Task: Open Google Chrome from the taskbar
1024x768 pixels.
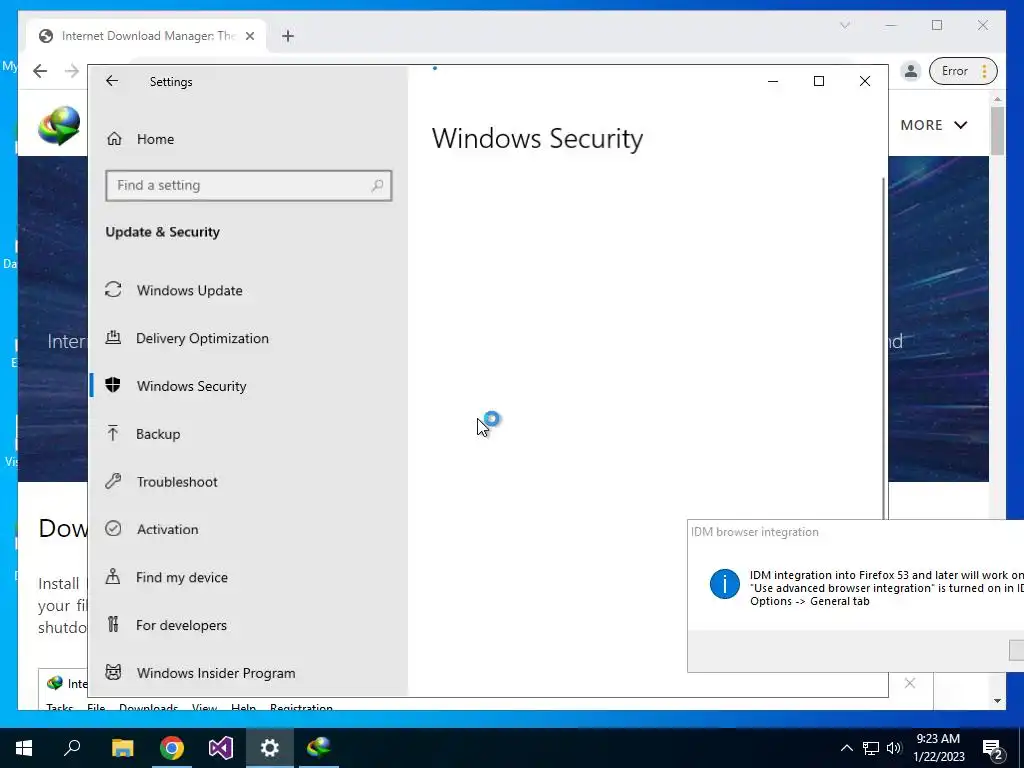Action: point(172,748)
